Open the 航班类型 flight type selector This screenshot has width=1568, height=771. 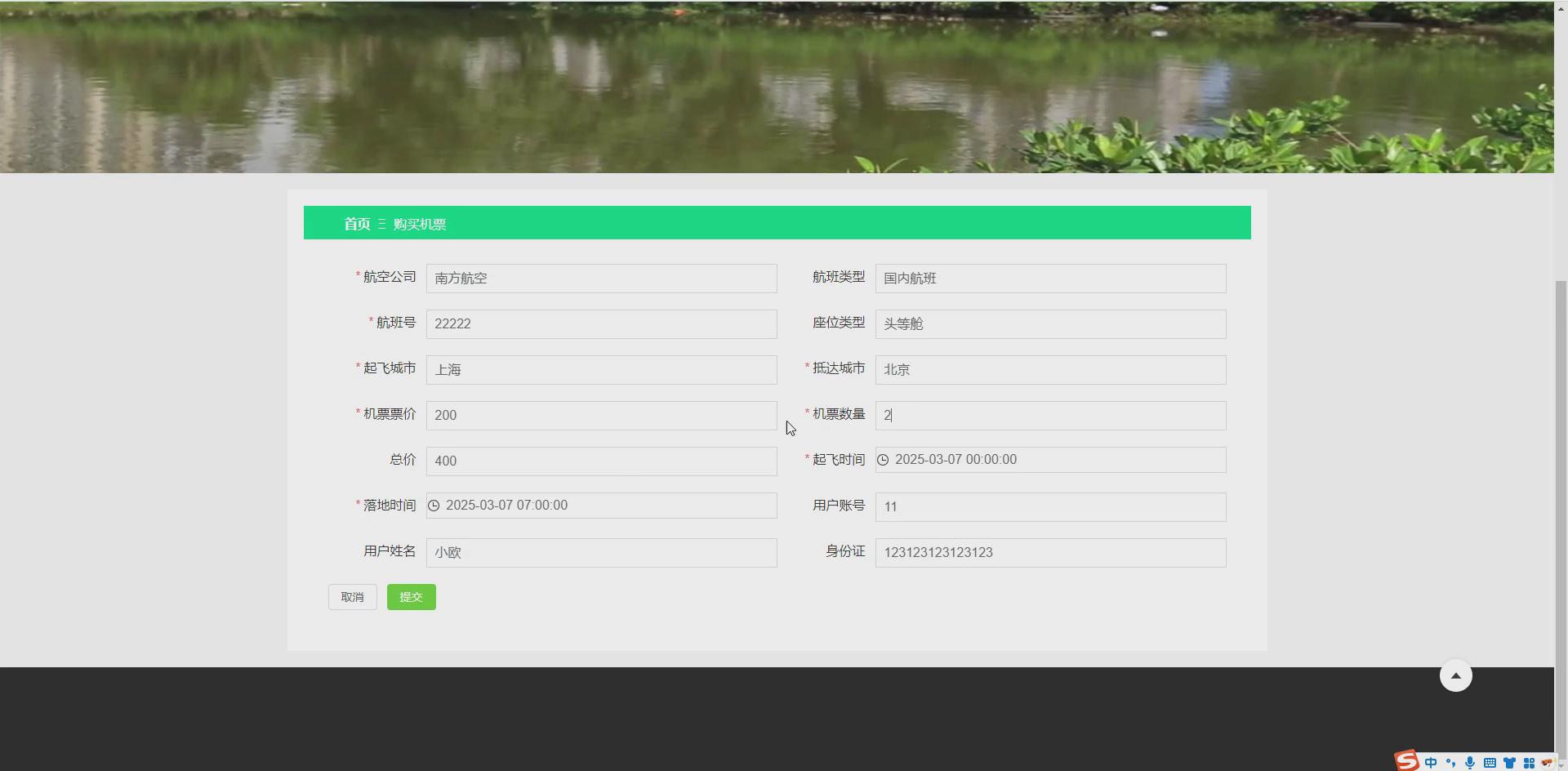(1049, 278)
